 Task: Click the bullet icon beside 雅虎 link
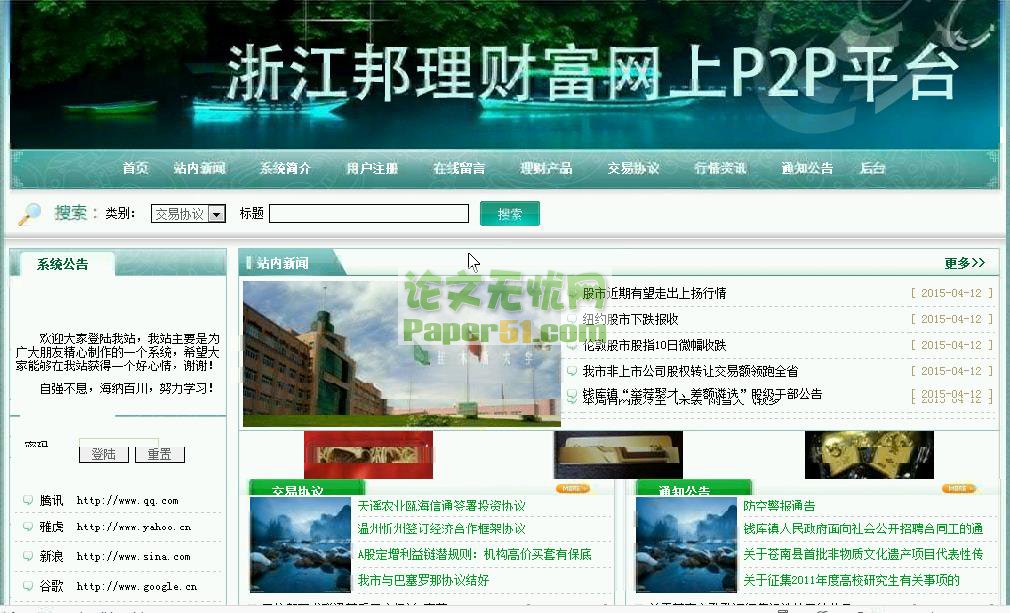(x=28, y=526)
